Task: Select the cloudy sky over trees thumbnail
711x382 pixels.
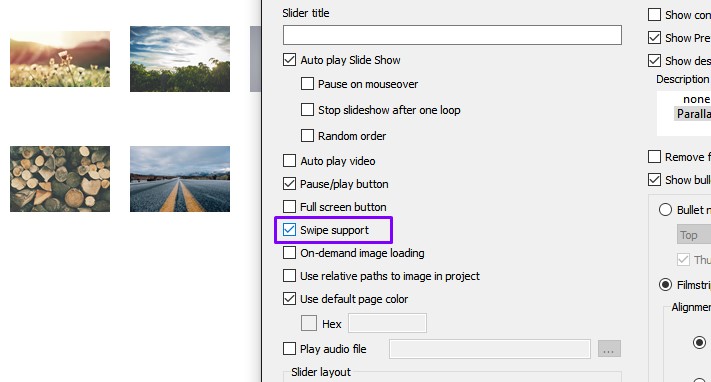Action: (180, 59)
